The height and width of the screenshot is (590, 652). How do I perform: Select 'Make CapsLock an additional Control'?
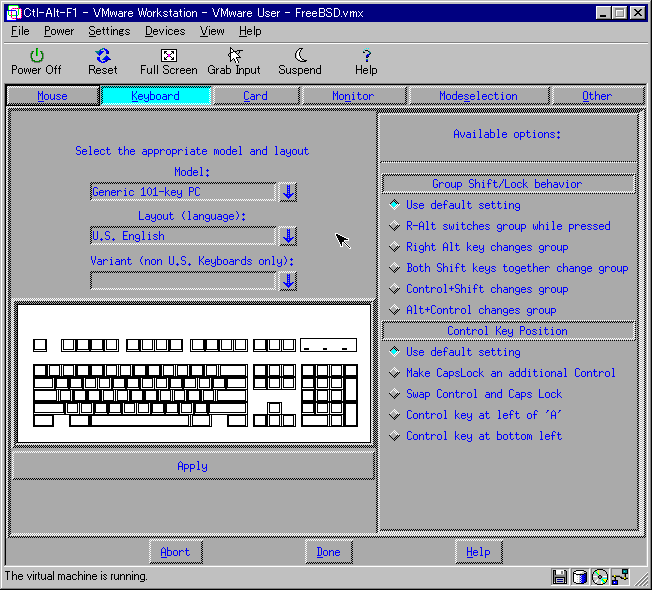[x=394, y=373]
